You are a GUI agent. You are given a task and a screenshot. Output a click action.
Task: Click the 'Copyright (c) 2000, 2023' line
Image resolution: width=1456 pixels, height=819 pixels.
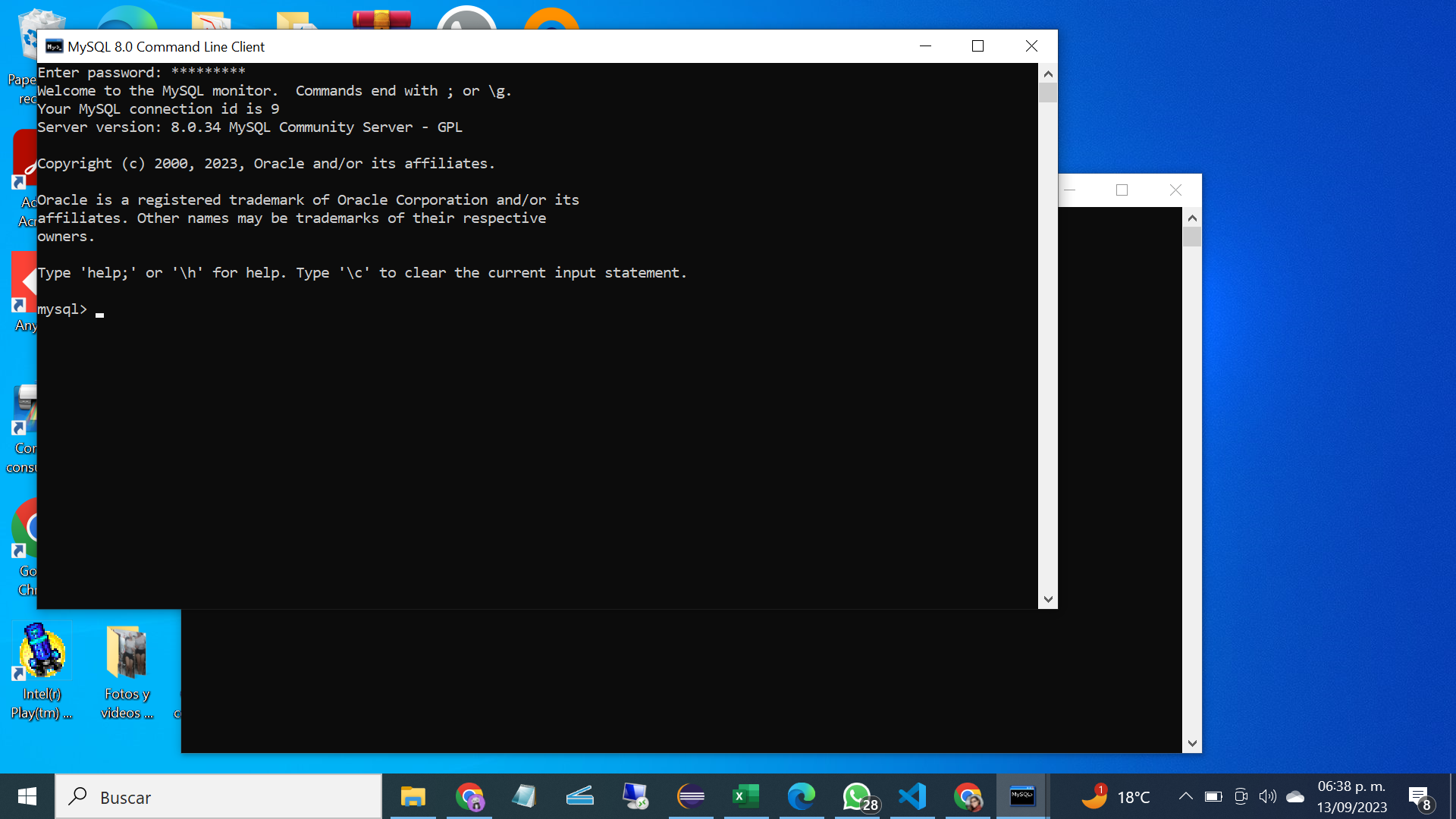point(265,164)
